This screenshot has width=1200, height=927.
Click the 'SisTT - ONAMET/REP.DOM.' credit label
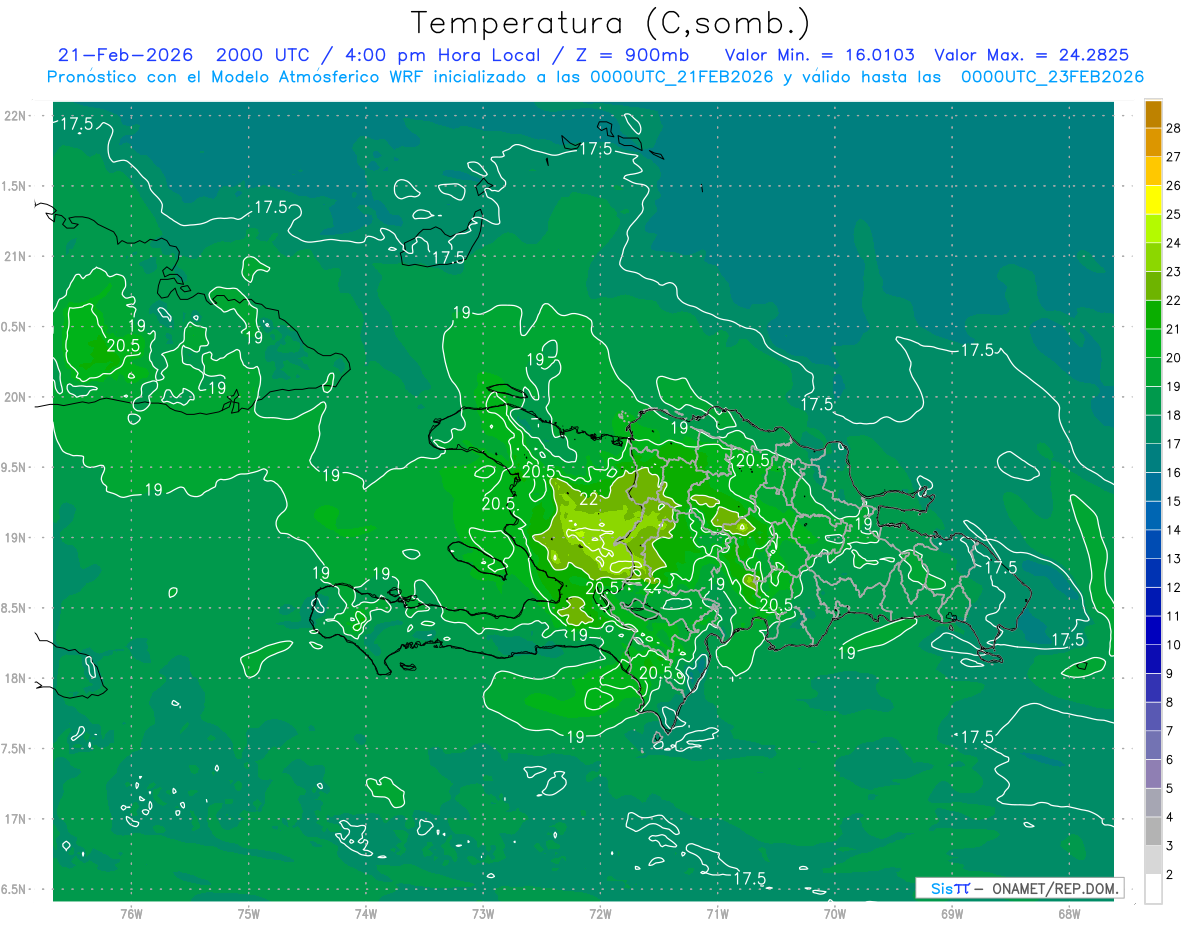coord(1020,888)
